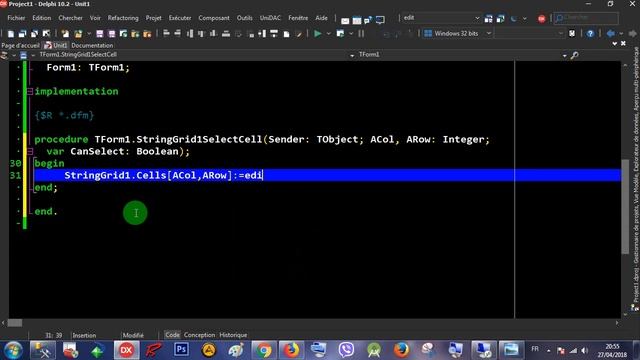This screenshot has width=640, height=360.
Task: Open the Fichier menu
Action: (x=16, y=18)
